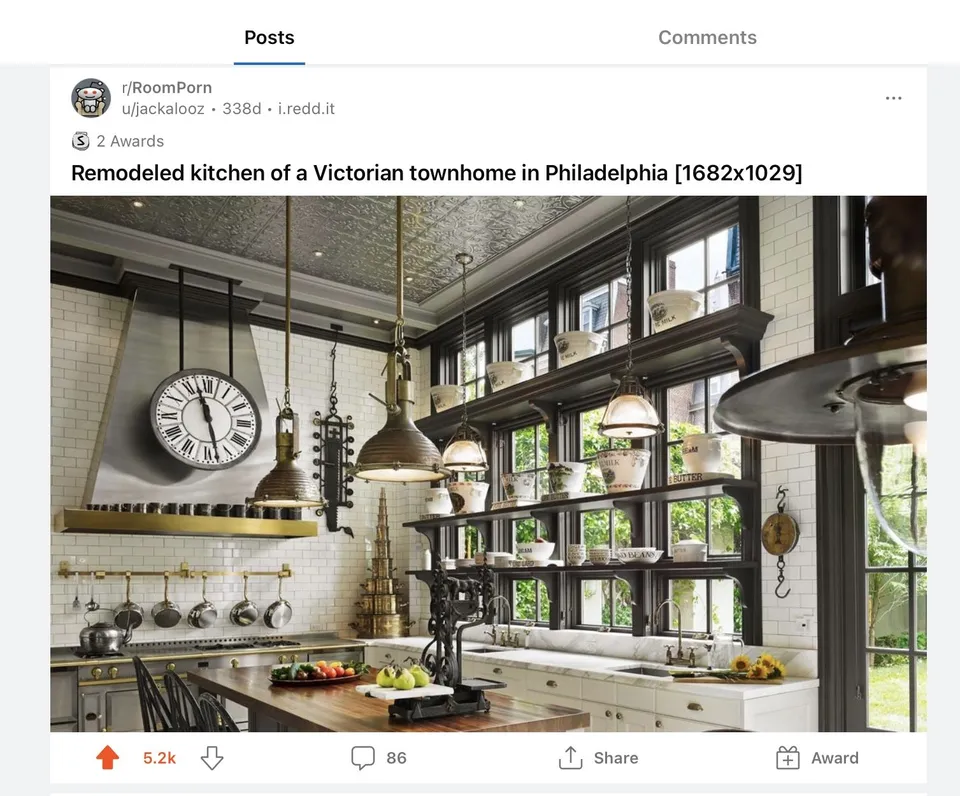Select the Posts tab
The image size is (960, 796).
pyautogui.click(x=269, y=37)
